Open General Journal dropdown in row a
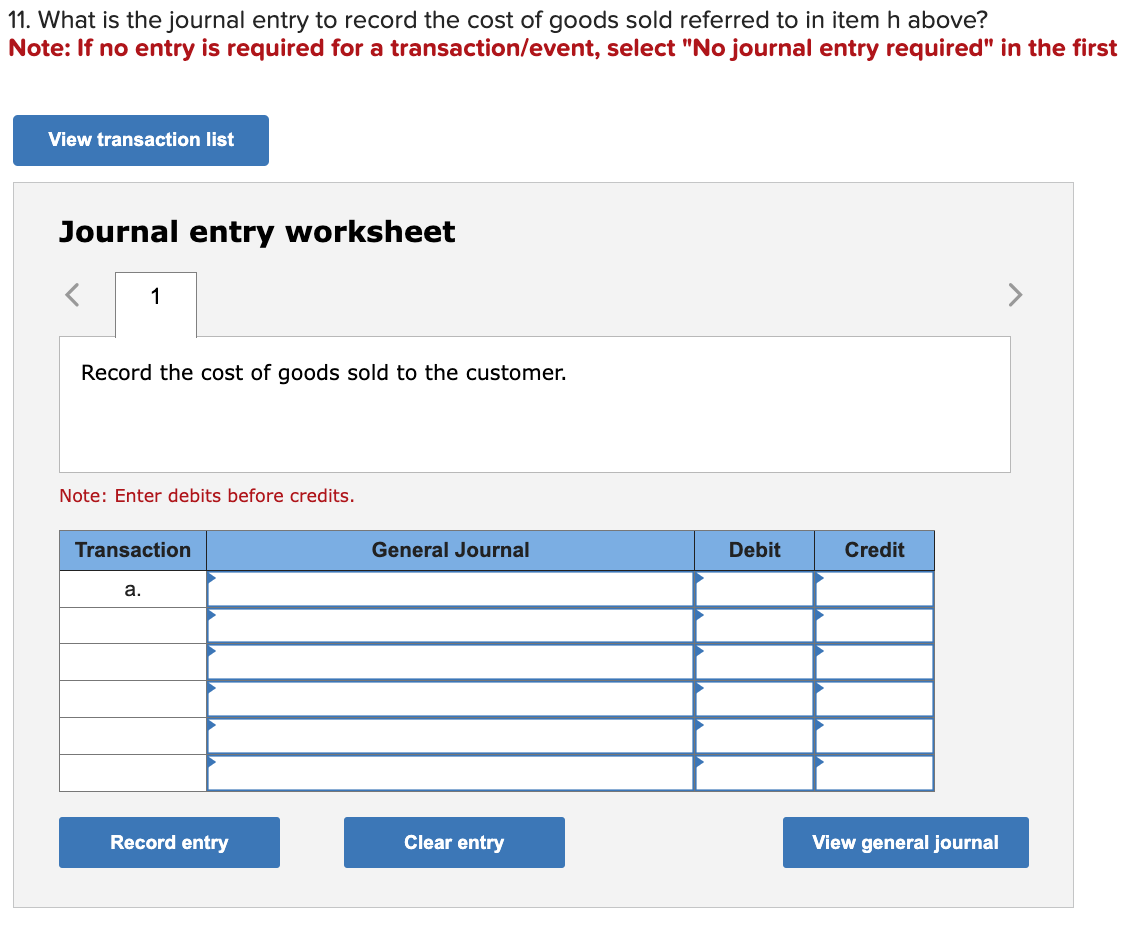The width and height of the screenshot is (1124, 934). (x=450, y=589)
